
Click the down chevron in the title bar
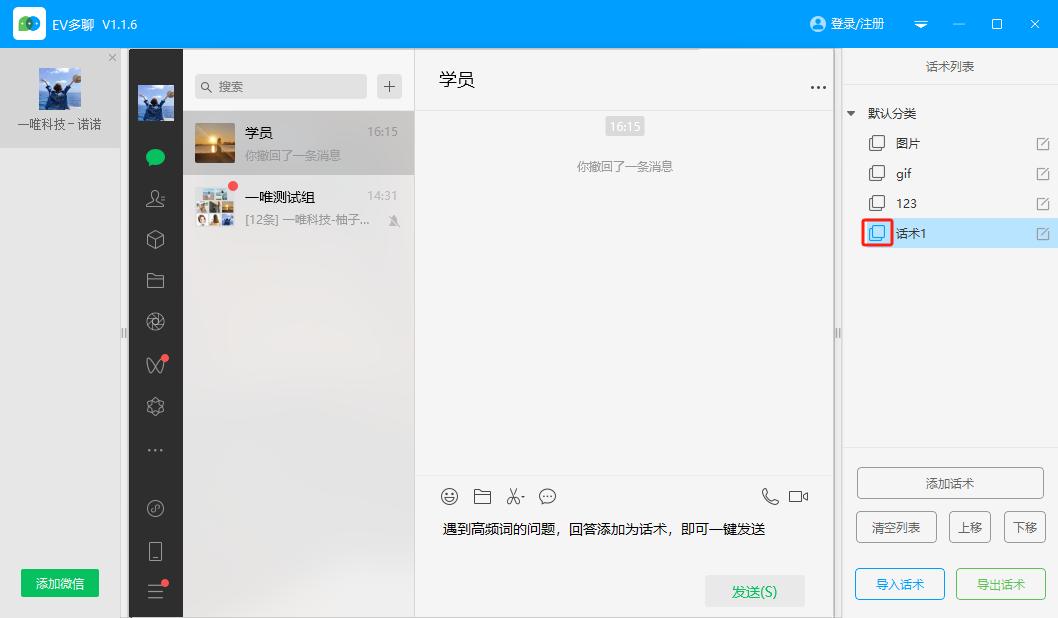pyautogui.click(x=921, y=24)
